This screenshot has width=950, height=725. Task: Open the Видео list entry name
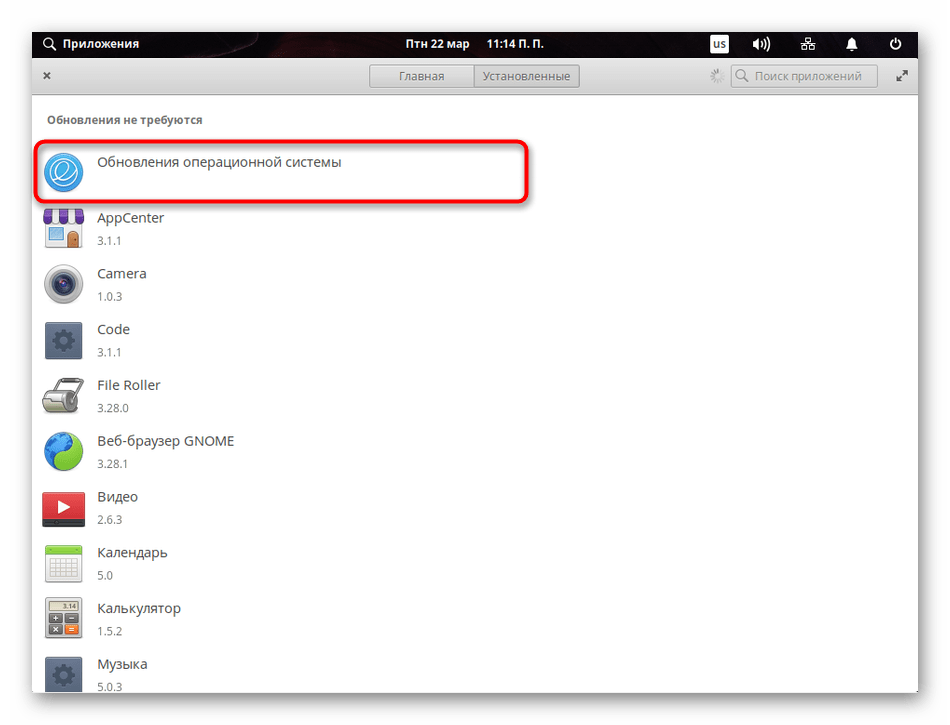[x=118, y=497]
